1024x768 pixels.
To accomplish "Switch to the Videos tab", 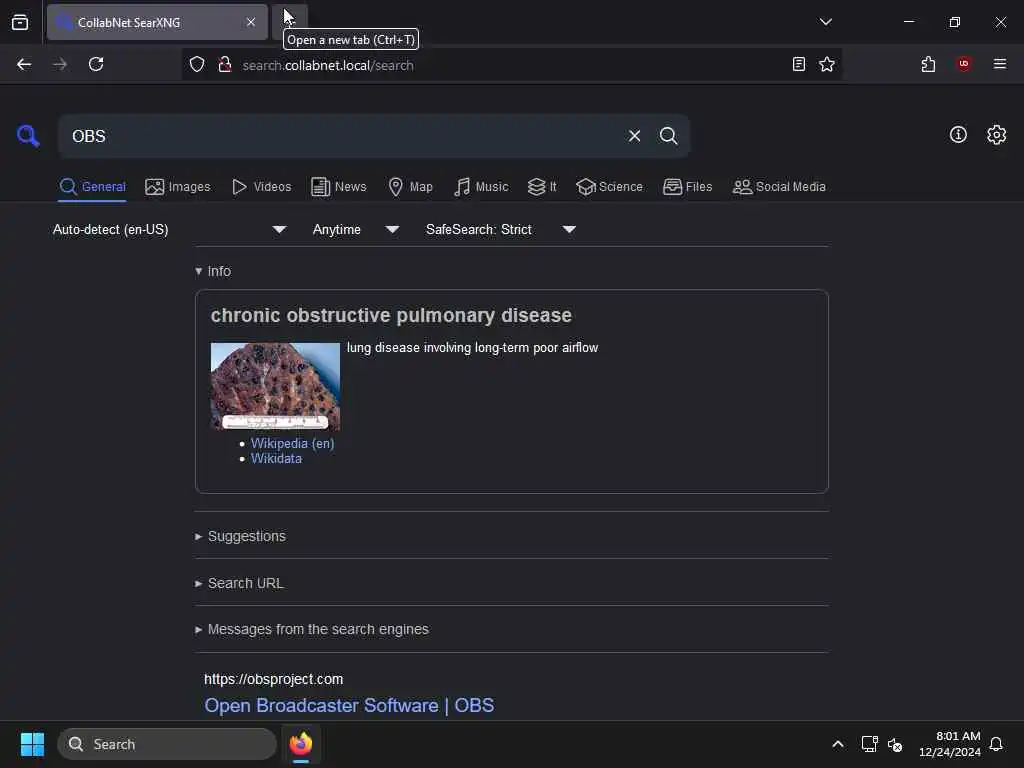I will 261,187.
